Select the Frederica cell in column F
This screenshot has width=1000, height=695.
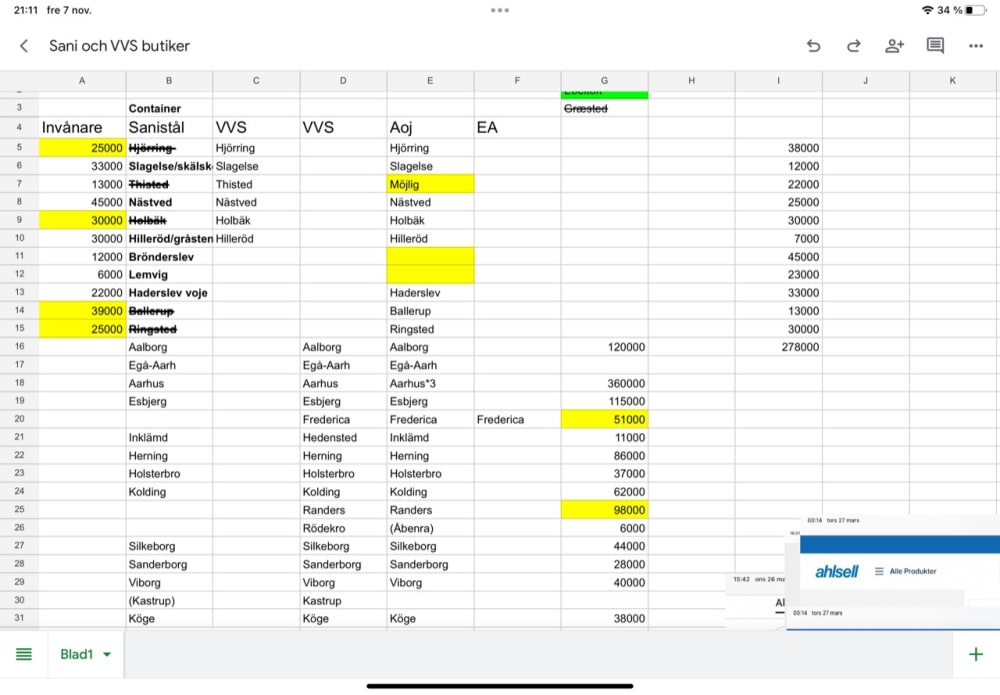[x=517, y=420]
